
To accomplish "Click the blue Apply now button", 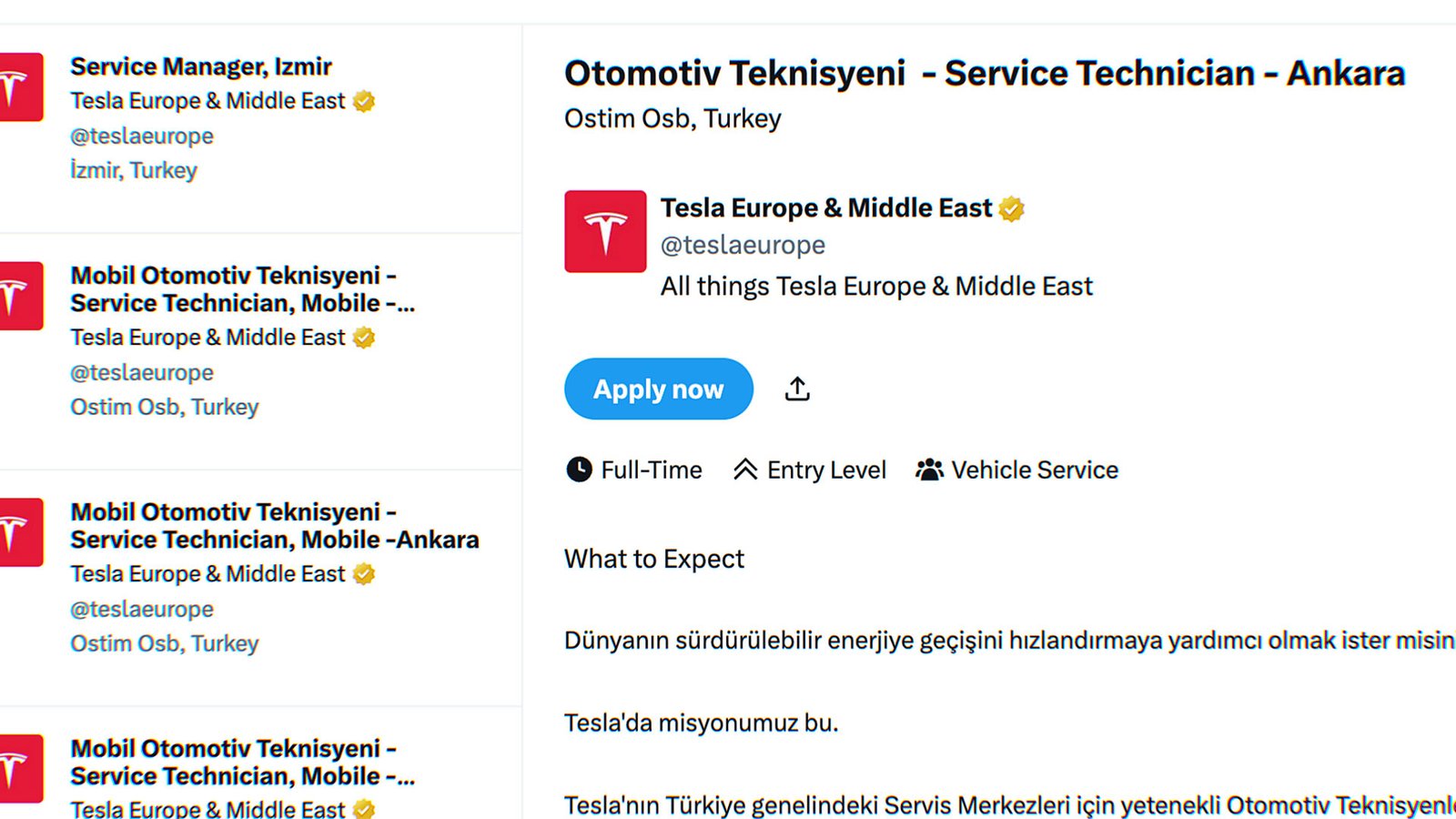I will pyautogui.click(x=658, y=389).
